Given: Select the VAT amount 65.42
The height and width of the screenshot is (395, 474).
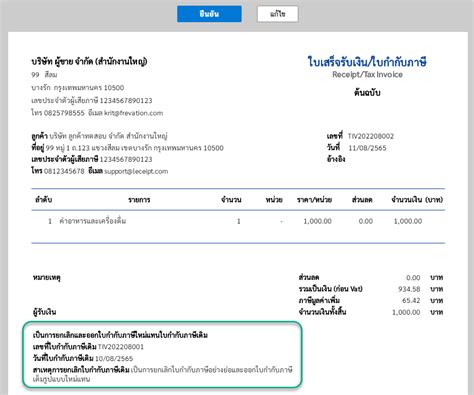Looking at the screenshot, I should click(x=411, y=300).
